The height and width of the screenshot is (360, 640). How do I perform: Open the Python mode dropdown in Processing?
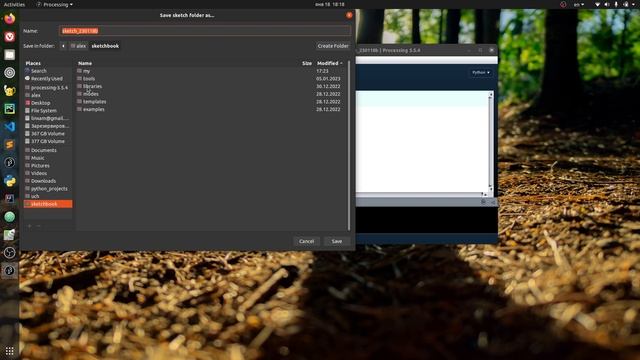[480, 73]
